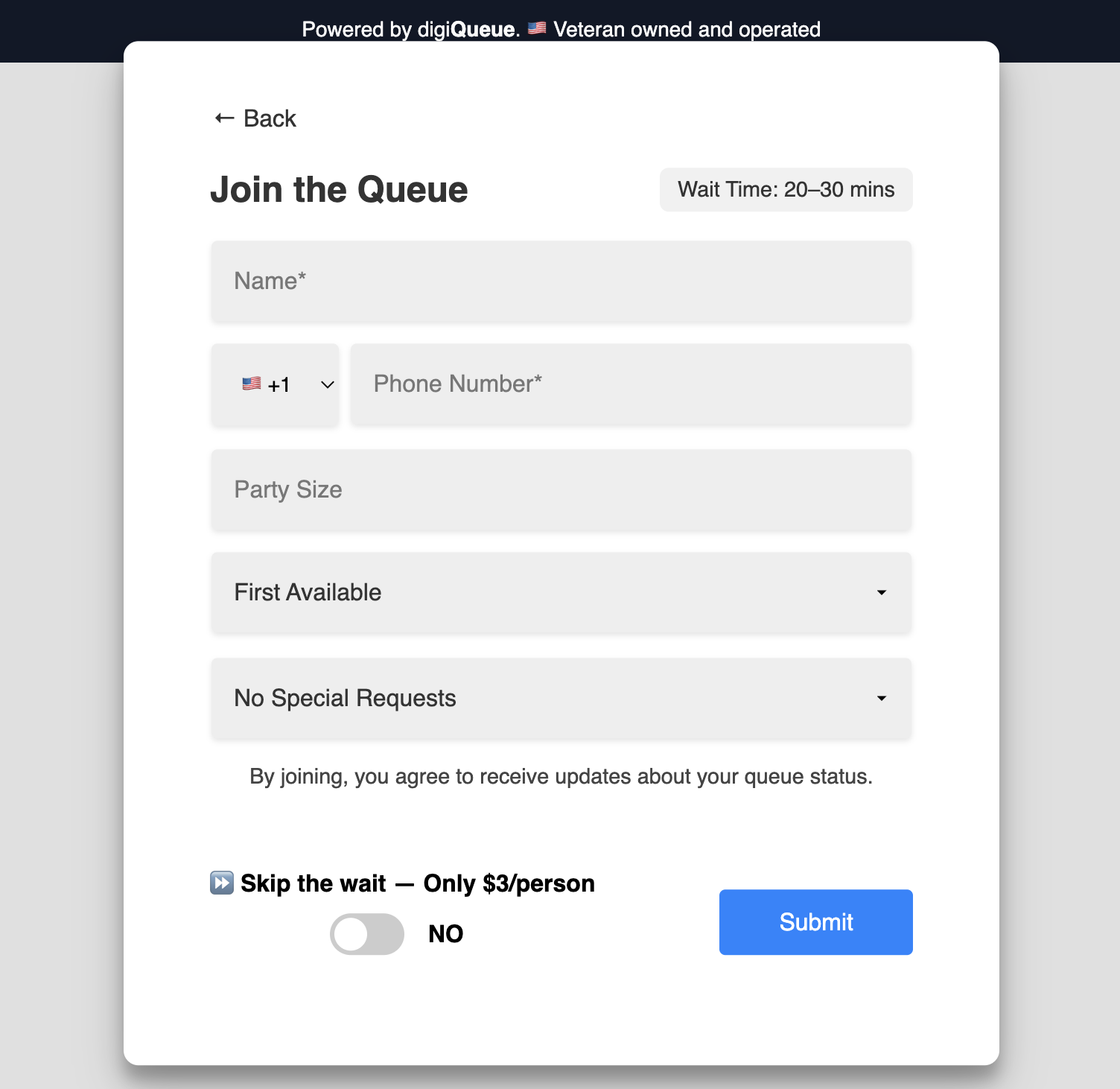
Task: Click the back arrow icon
Action: click(223, 118)
